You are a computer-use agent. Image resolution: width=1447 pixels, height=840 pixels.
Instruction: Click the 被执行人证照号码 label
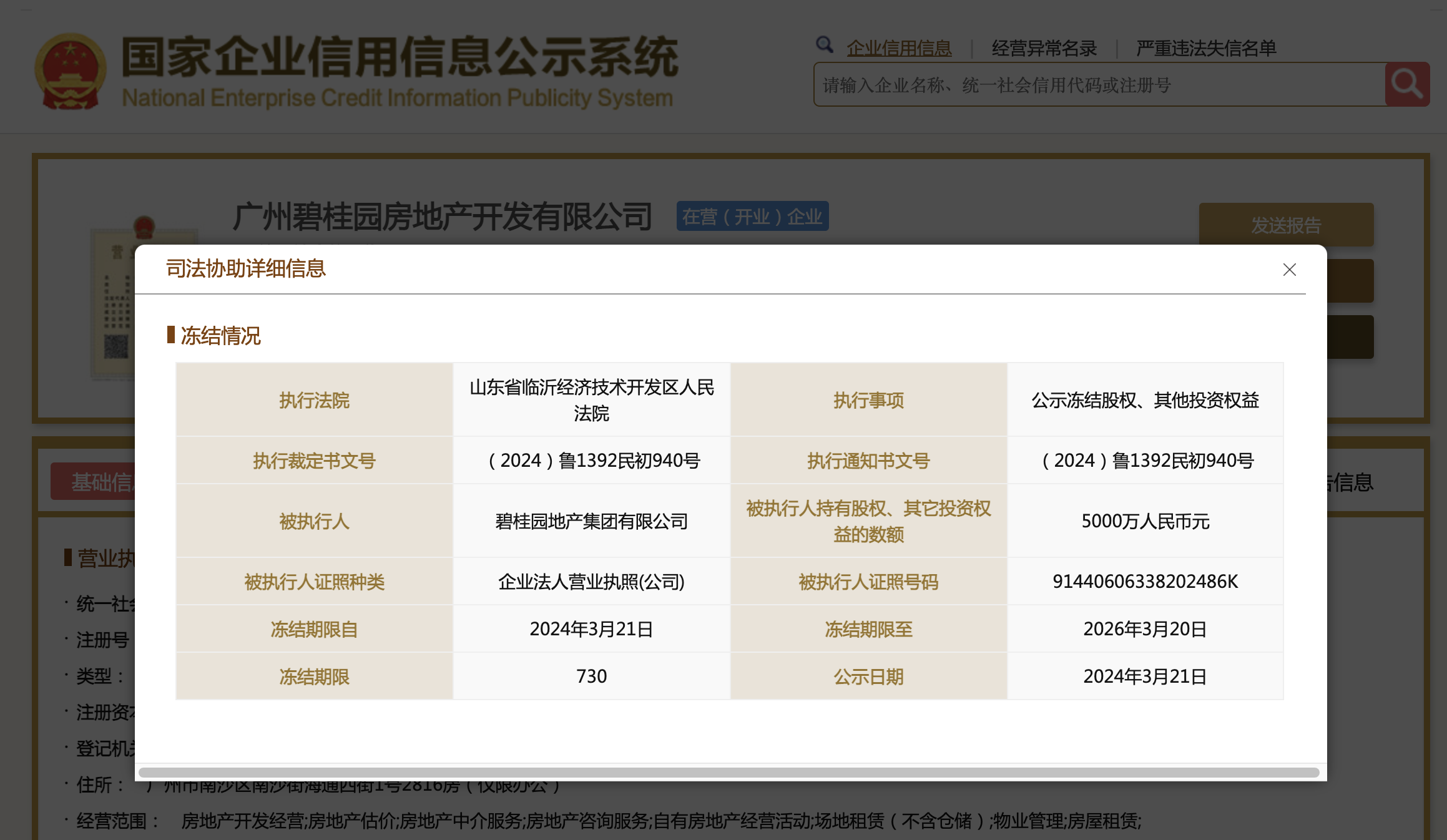pos(868,582)
